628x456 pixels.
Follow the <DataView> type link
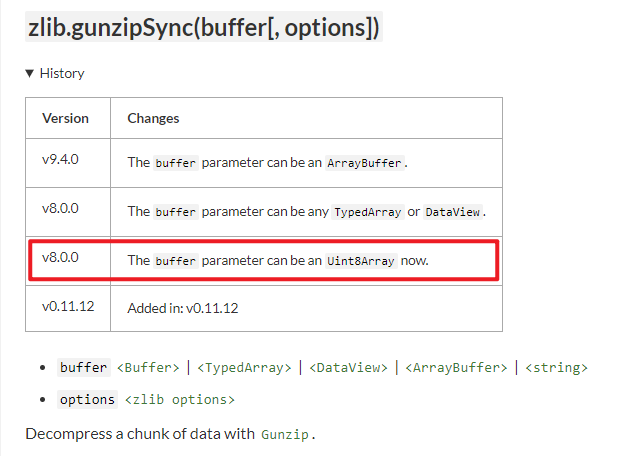349,368
